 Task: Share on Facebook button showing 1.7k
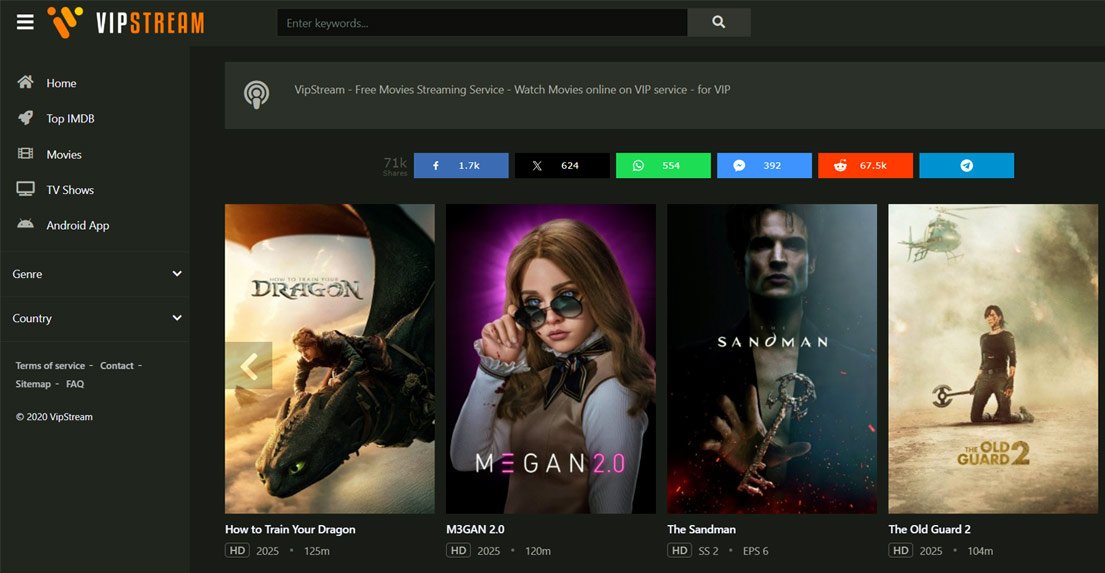tap(461, 166)
